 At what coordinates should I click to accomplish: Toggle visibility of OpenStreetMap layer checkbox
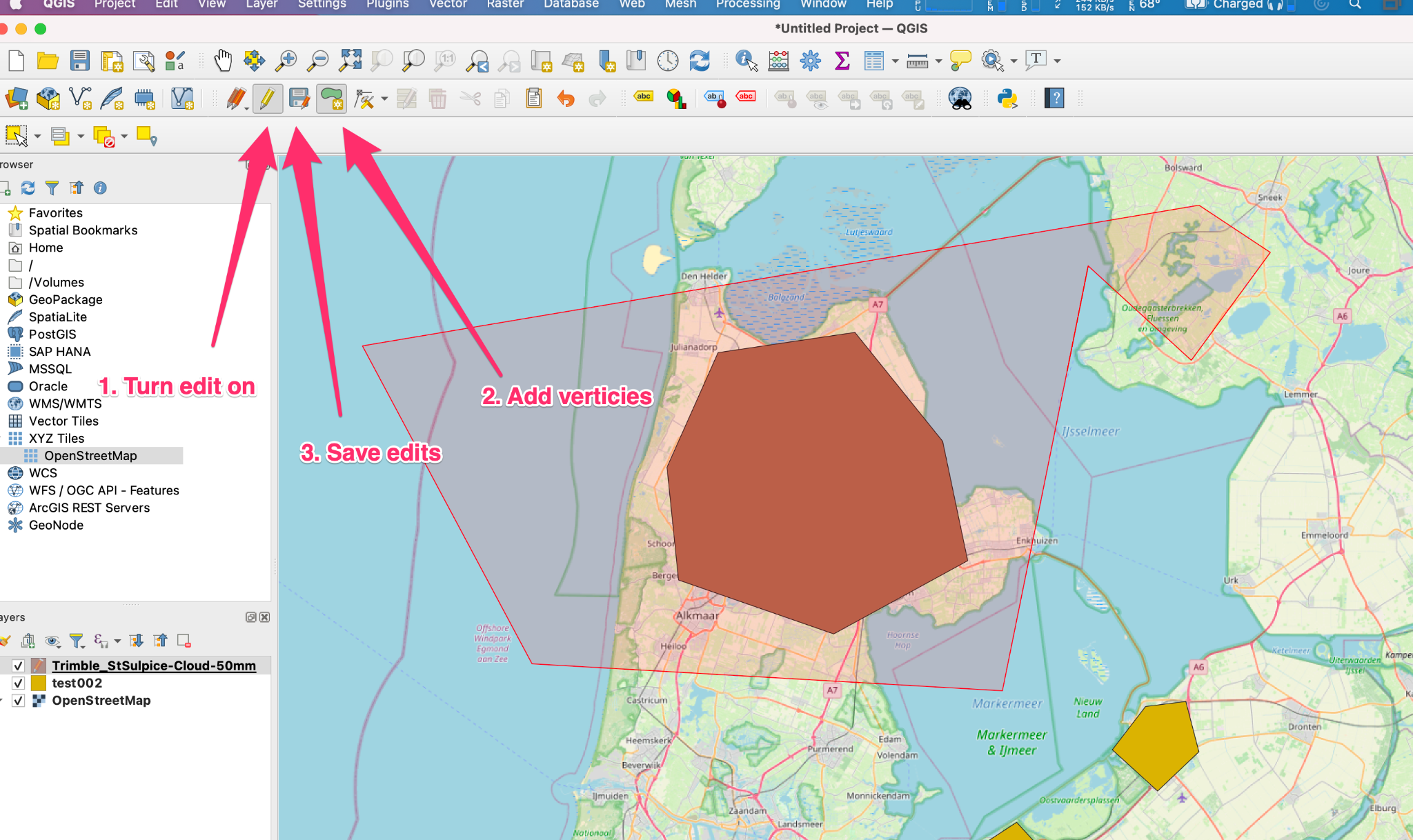(19, 700)
